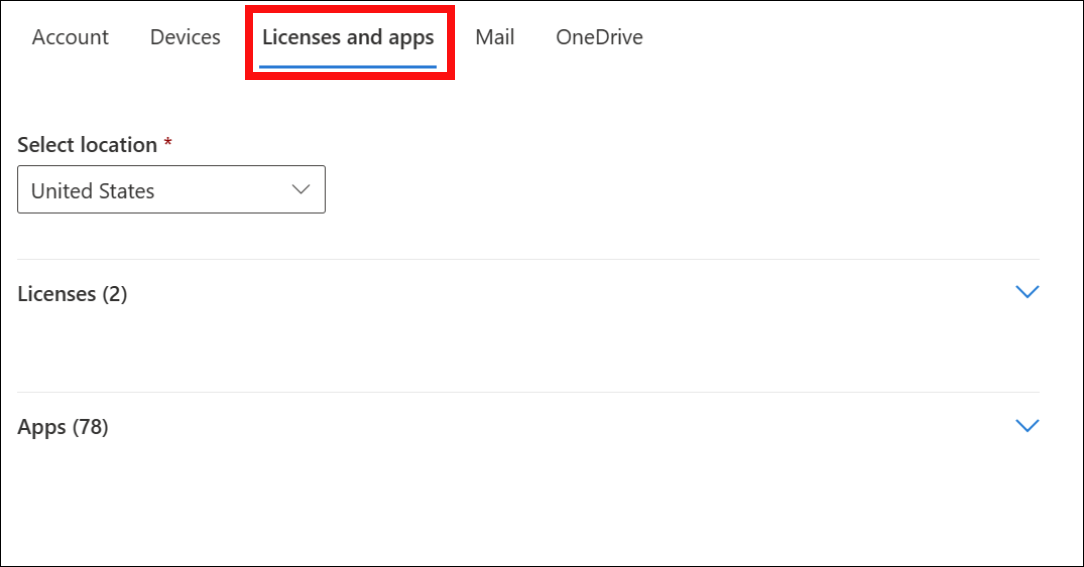Click the United States text in the location field
Viewport: 1084px width, 567px height.
click(x=93, y=191)
